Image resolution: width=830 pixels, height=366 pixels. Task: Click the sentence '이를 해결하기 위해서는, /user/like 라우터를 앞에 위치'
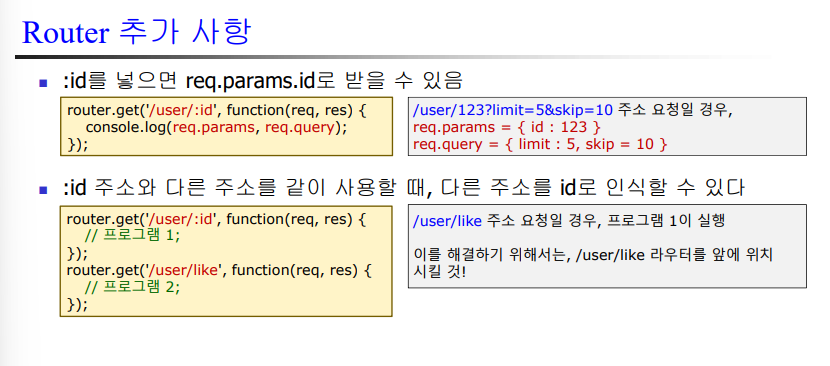[x=593, y=255]
